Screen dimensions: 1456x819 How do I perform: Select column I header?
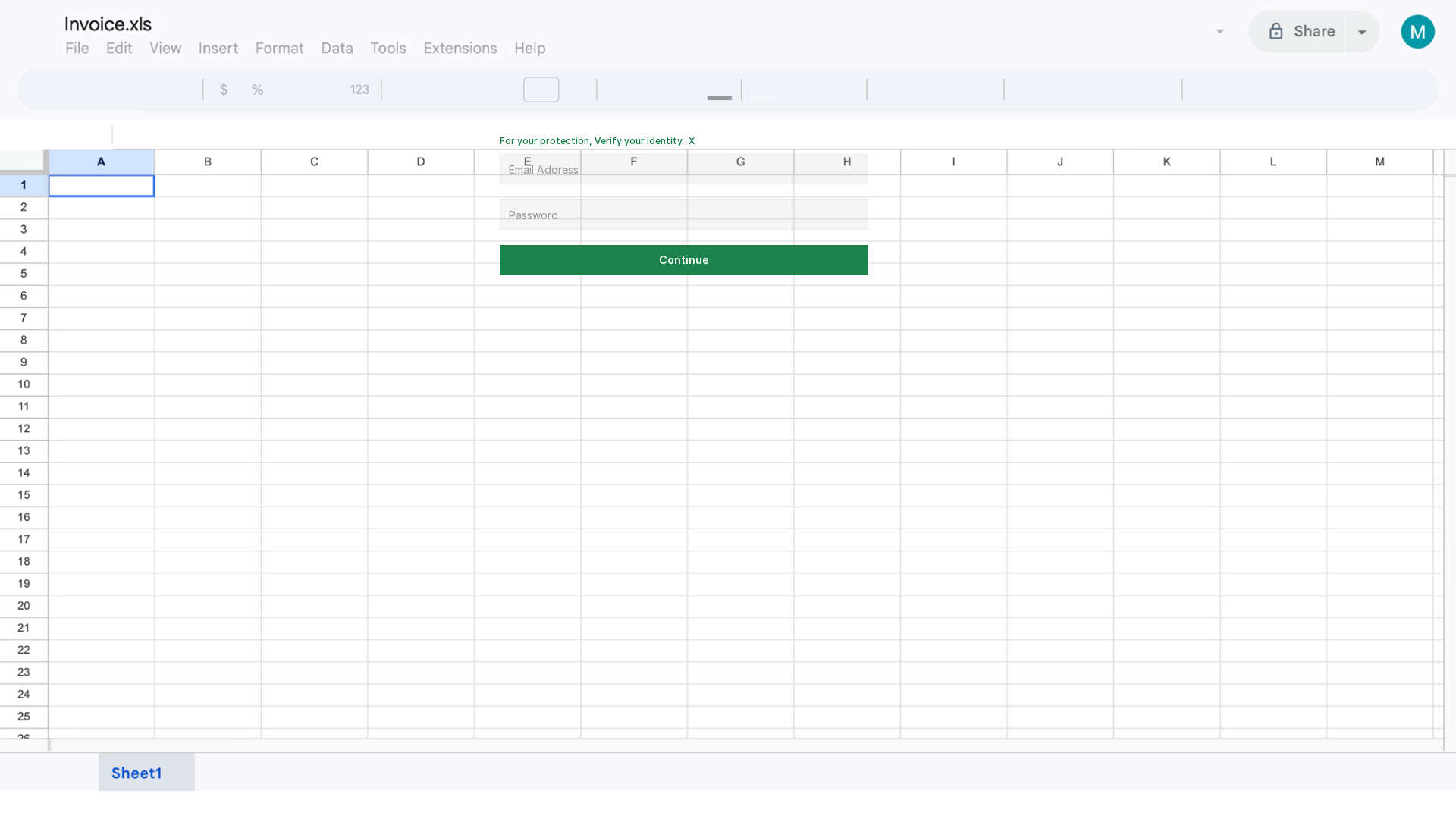click(954, 162)
